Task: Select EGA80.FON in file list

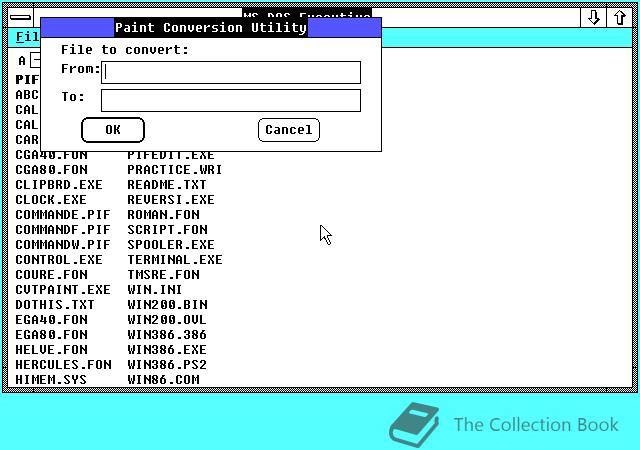Action: [x=51, y=335]
